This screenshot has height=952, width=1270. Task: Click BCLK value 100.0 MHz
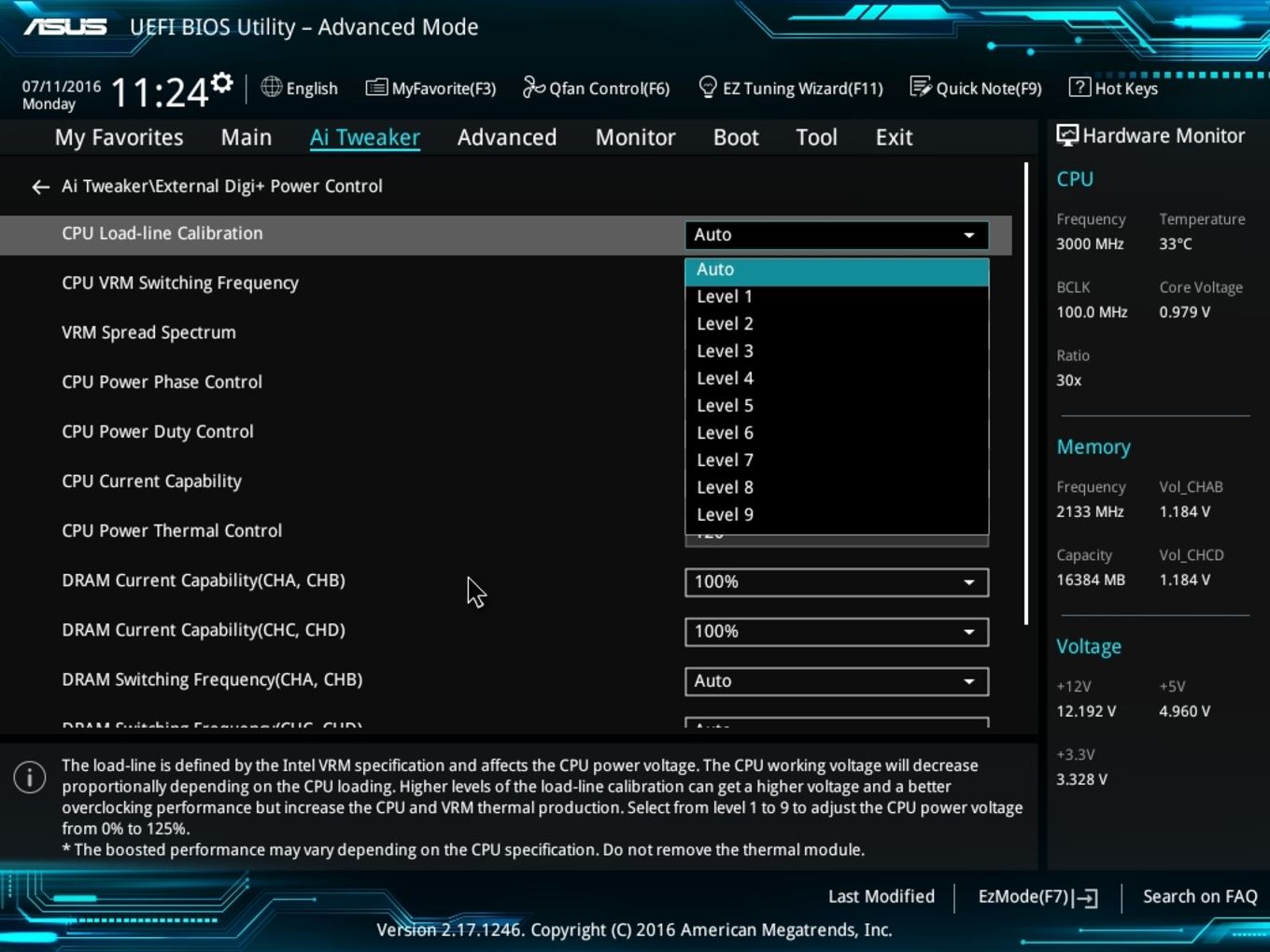click(x=1092, y=312)
